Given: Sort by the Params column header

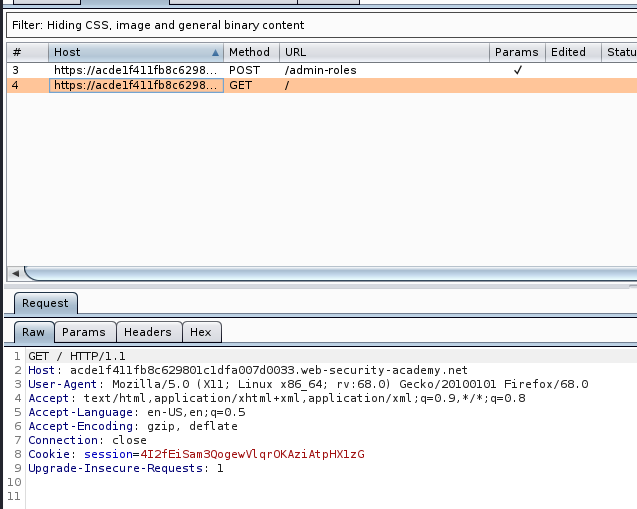Looking at the screenshot, I should pyautogui.click(x=517, y=52).
